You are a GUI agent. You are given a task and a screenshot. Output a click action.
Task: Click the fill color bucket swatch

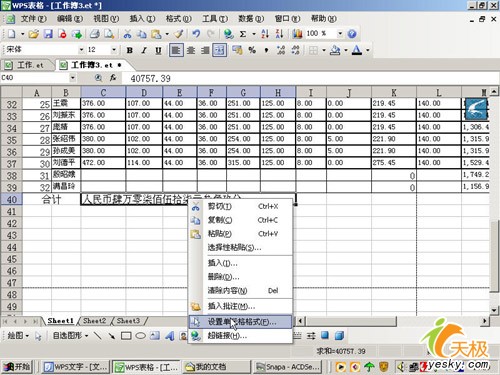coord(335,50)
